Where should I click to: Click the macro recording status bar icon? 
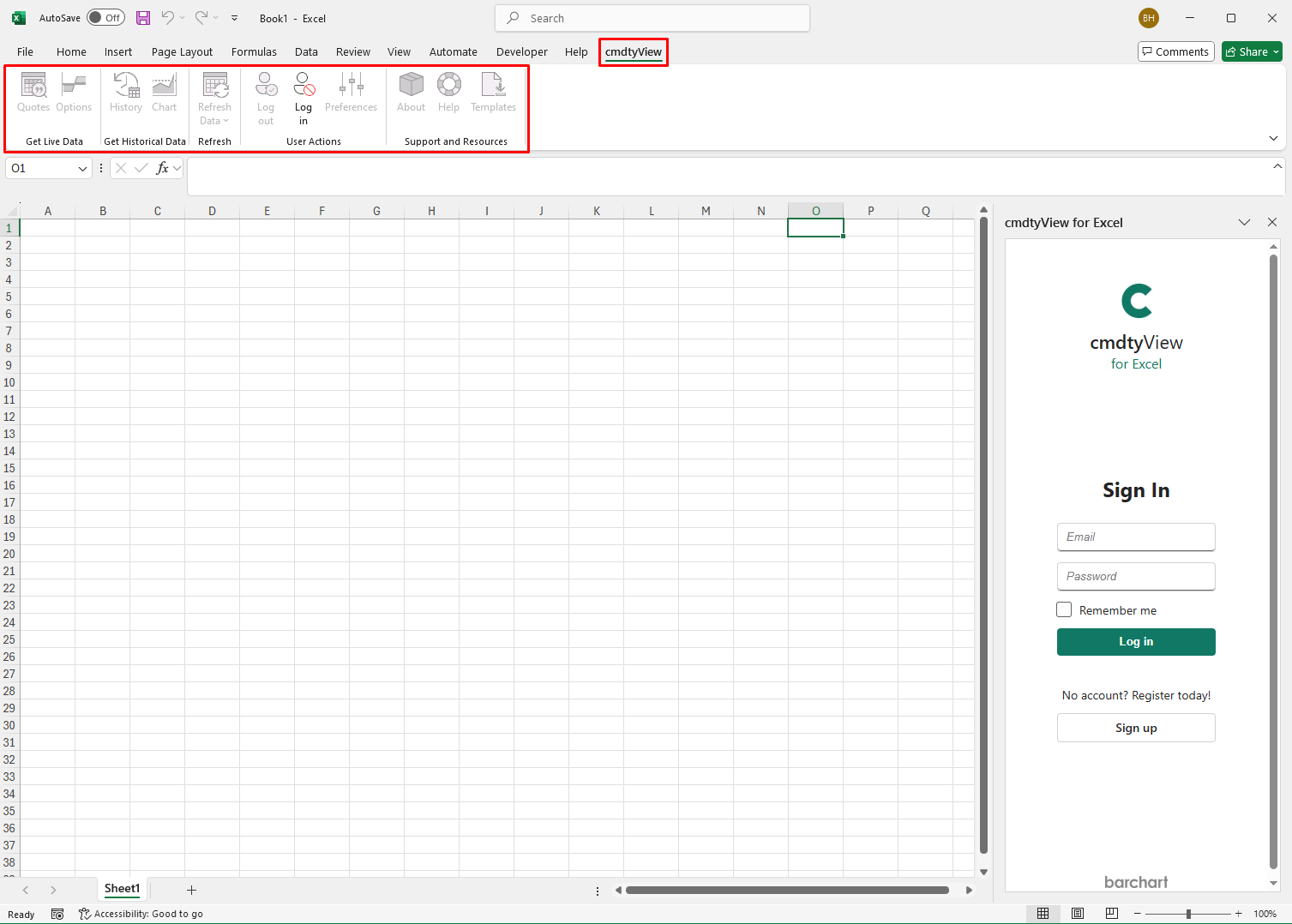(57, 914)
